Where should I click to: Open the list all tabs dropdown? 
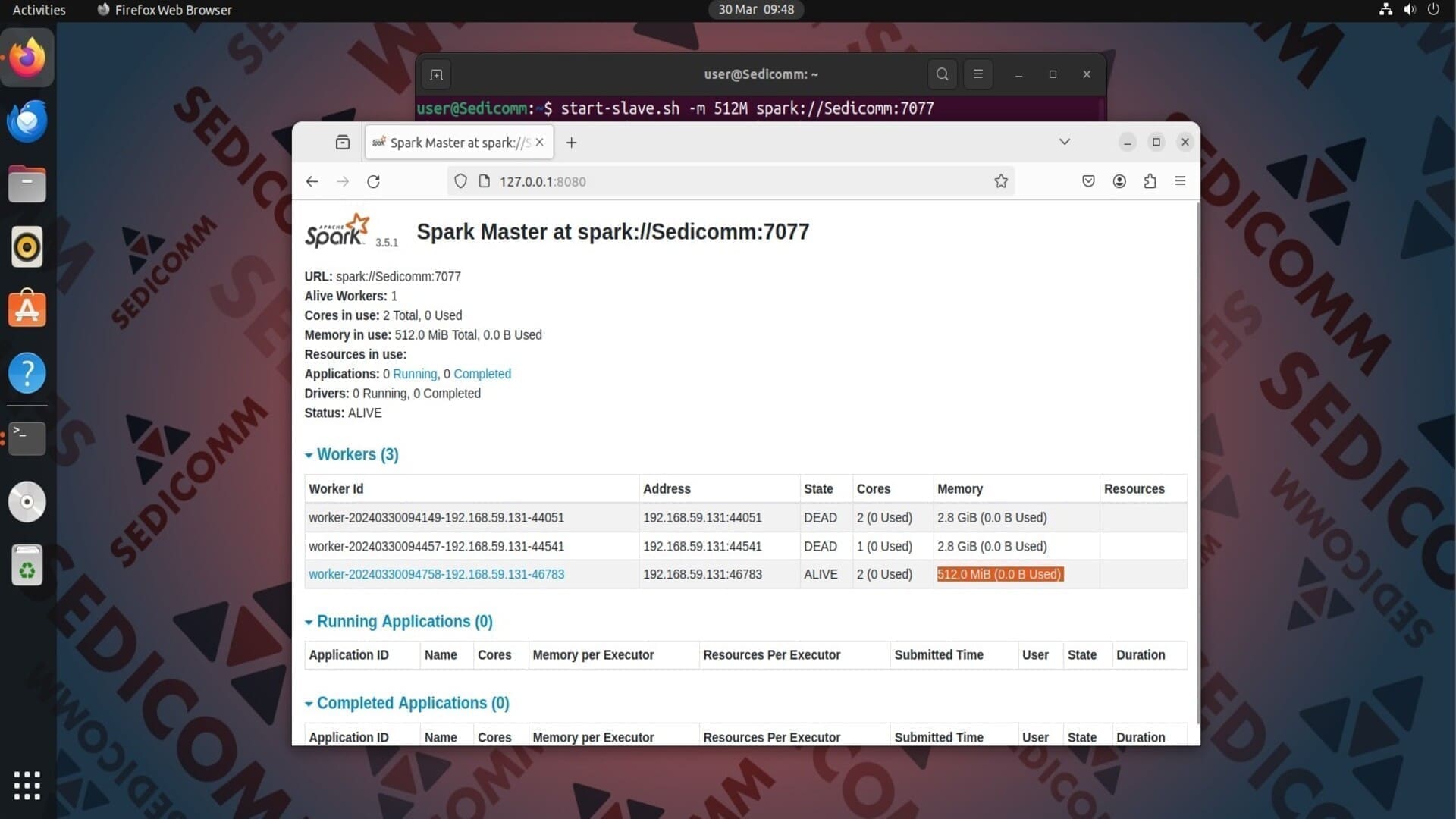[x=1065, y=142]
